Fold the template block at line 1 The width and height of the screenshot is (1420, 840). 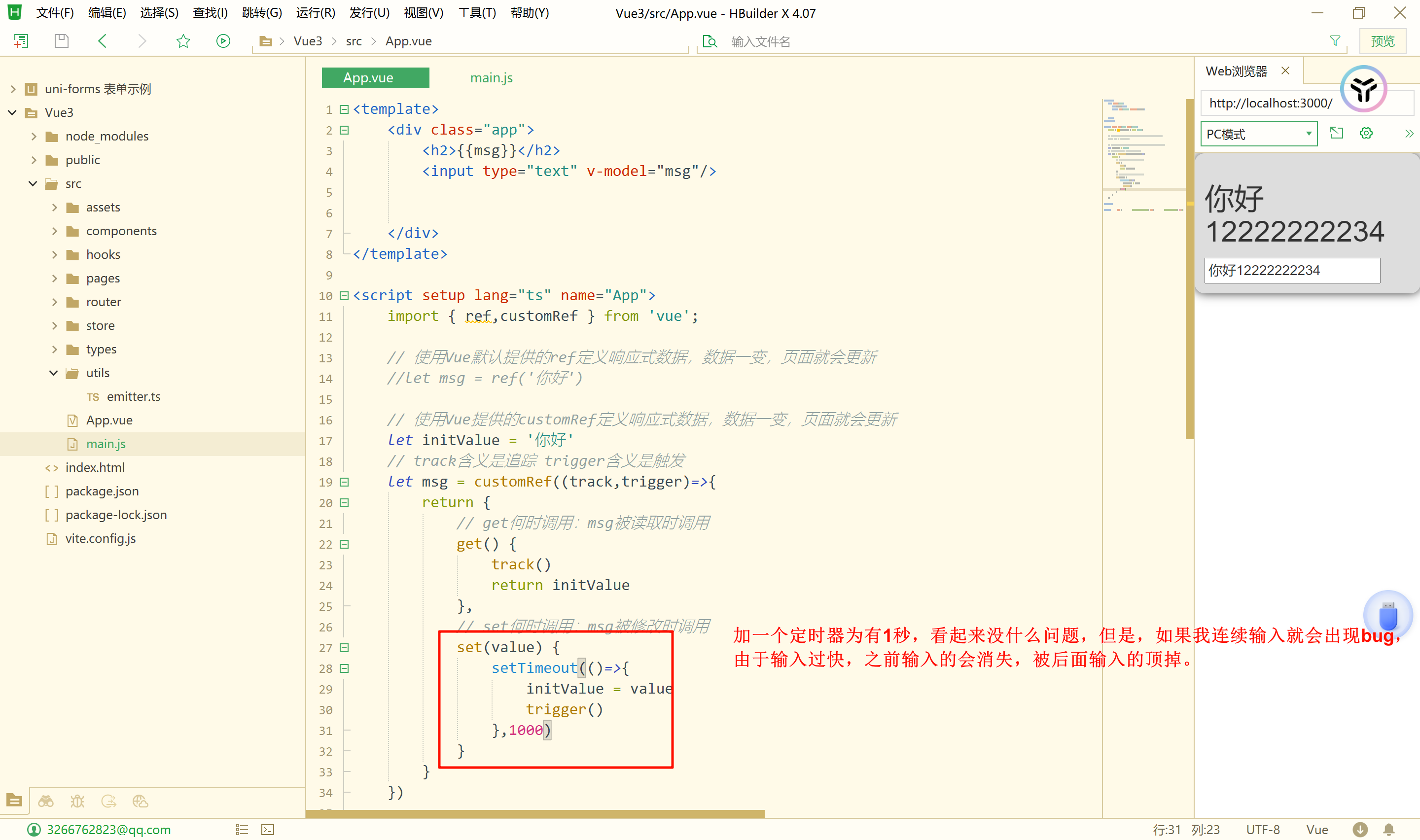(x=344, y=109)
